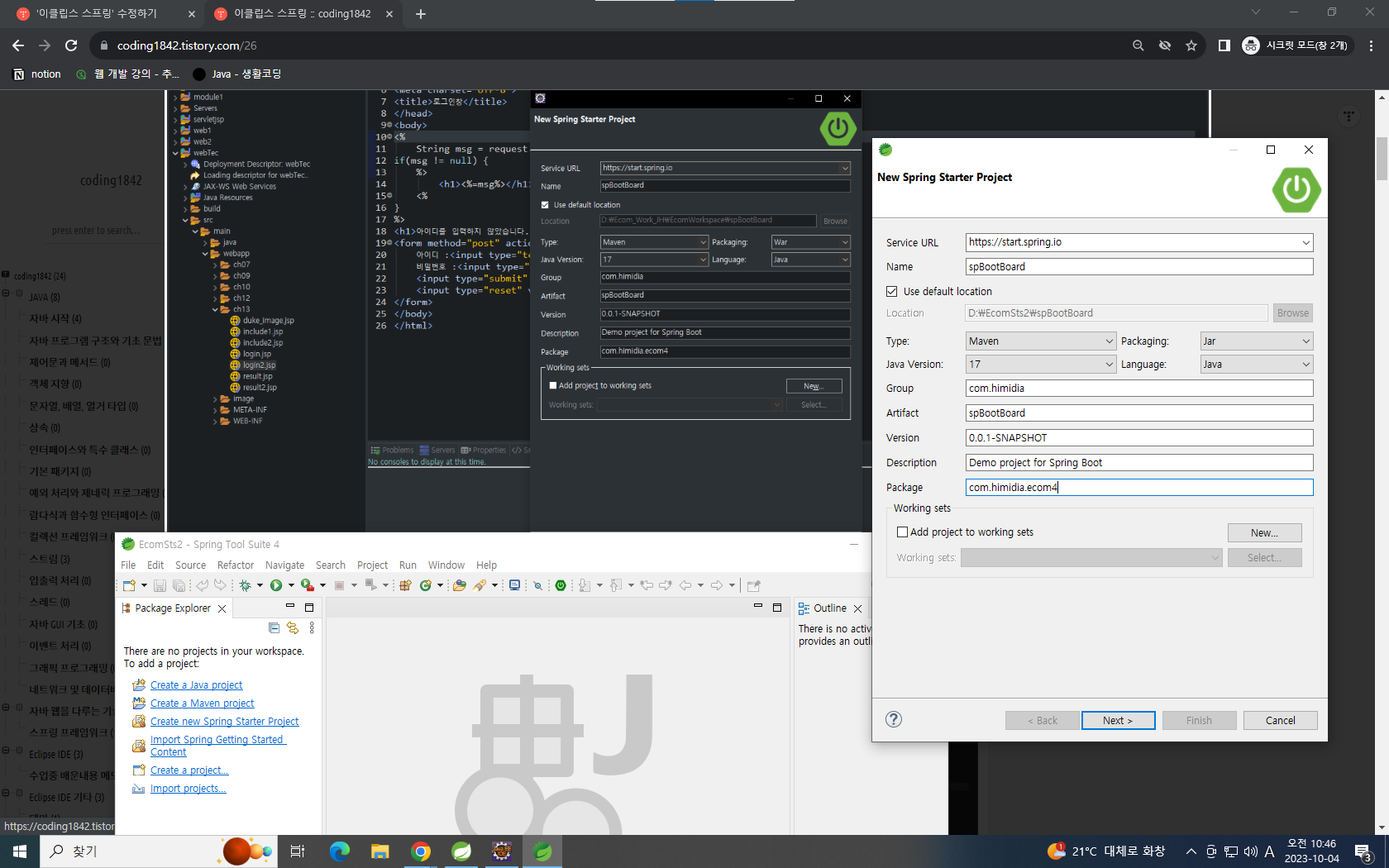The height and width of the screenshot is (868, 1389).
Task: Click the help question mark icon in dialog
Action: 894,719
